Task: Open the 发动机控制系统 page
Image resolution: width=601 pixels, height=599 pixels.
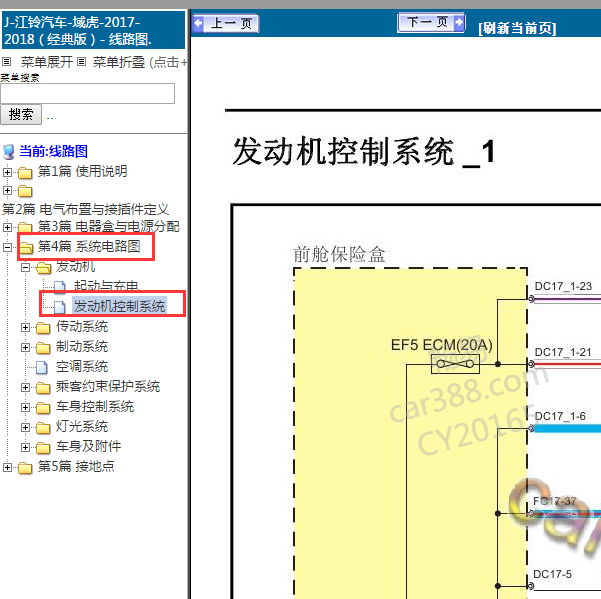Action: (x=120, y=306)
